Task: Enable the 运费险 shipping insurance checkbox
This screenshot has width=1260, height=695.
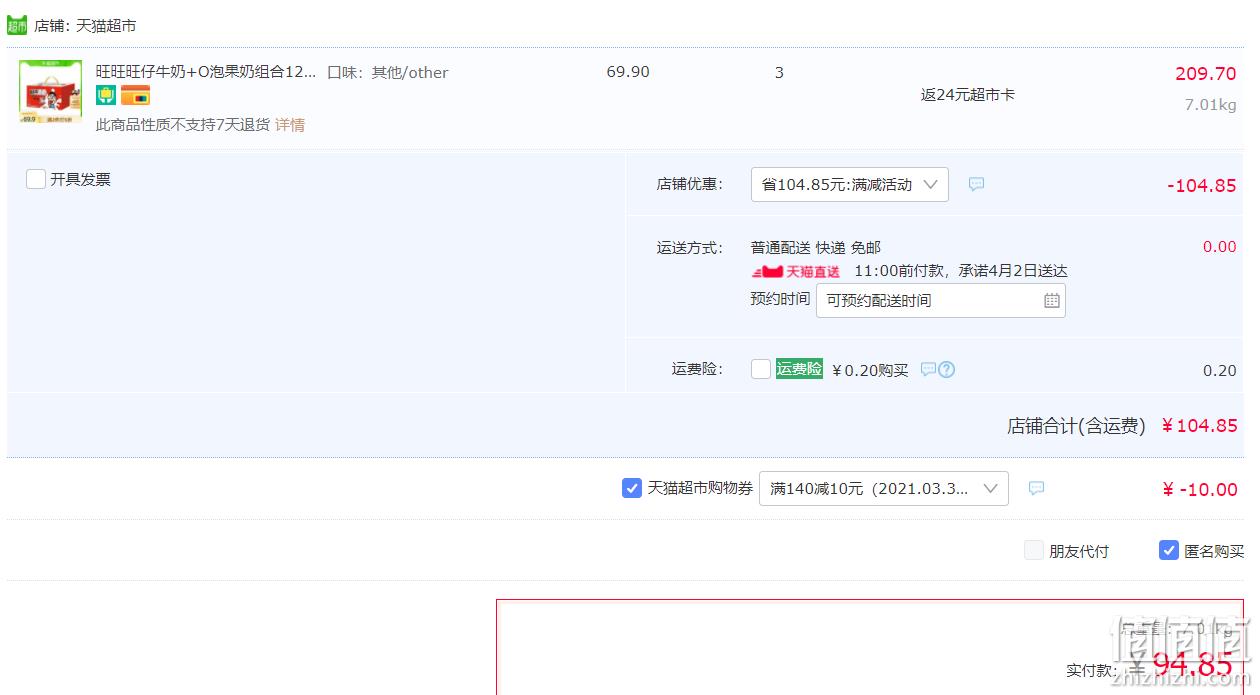Action: pos(761,369)
